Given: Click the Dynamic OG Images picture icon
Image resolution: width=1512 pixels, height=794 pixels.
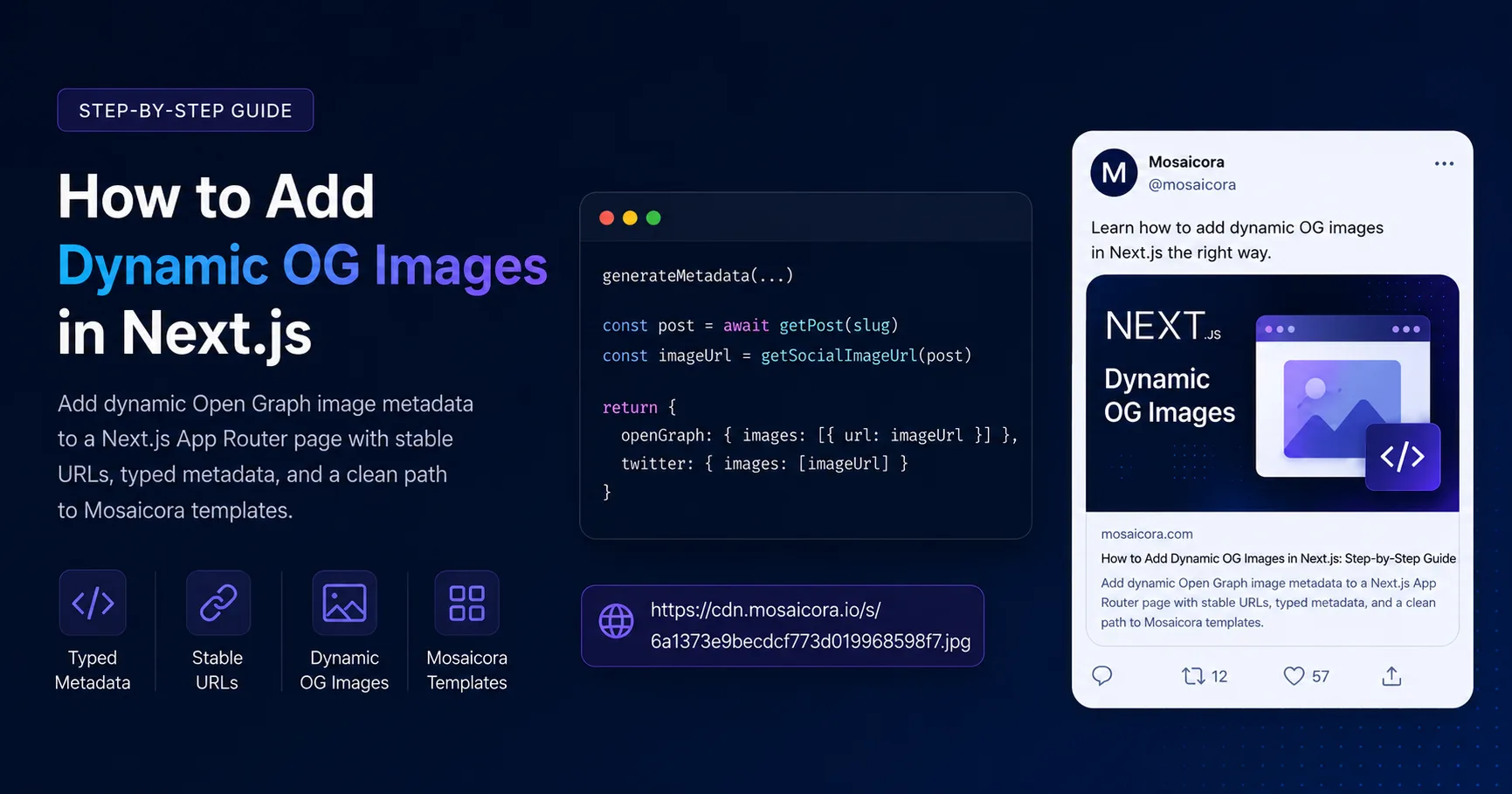Looking at the screenshot, I should coord(344,603).
